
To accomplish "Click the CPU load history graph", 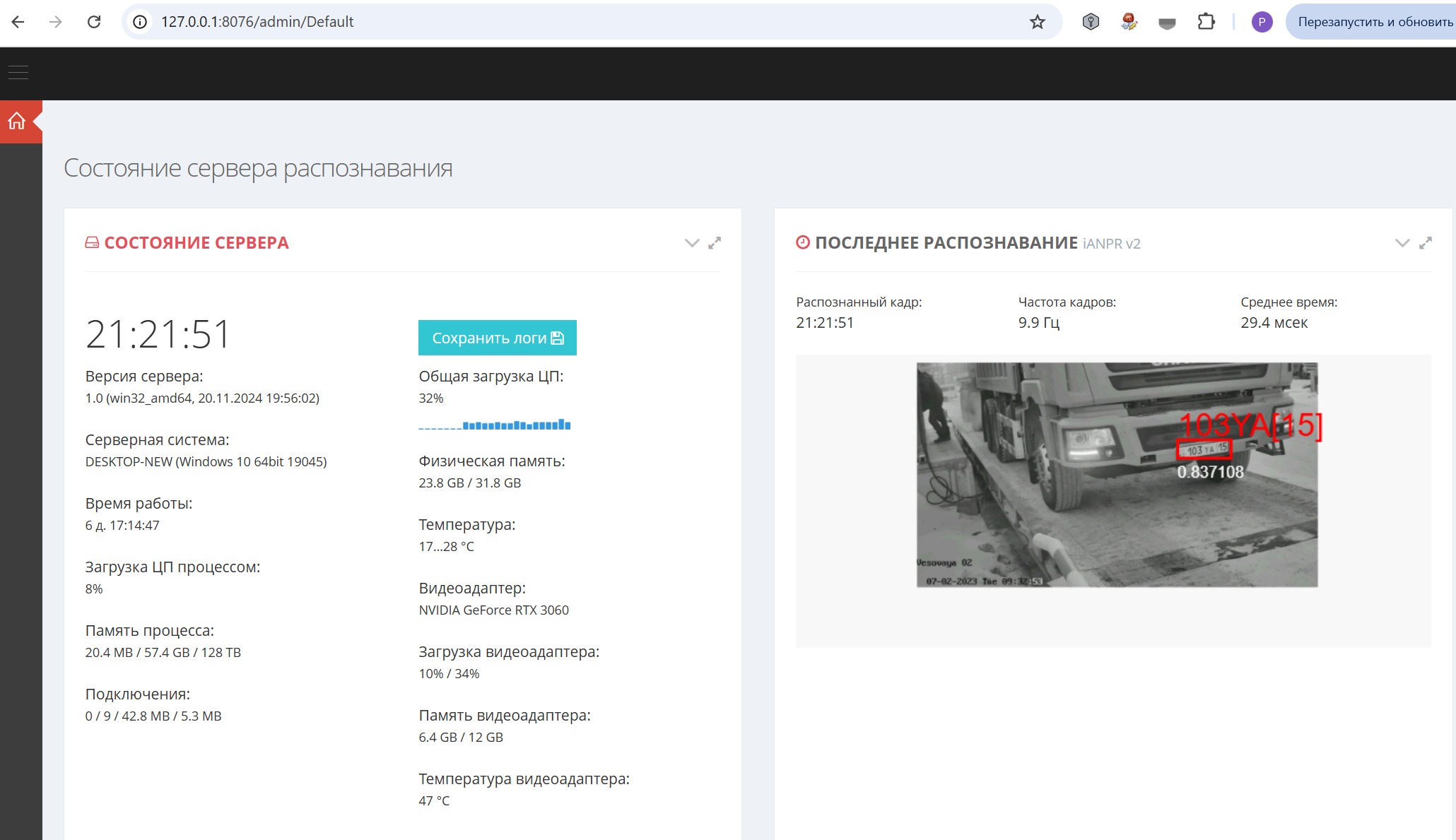I will point(495,425).
